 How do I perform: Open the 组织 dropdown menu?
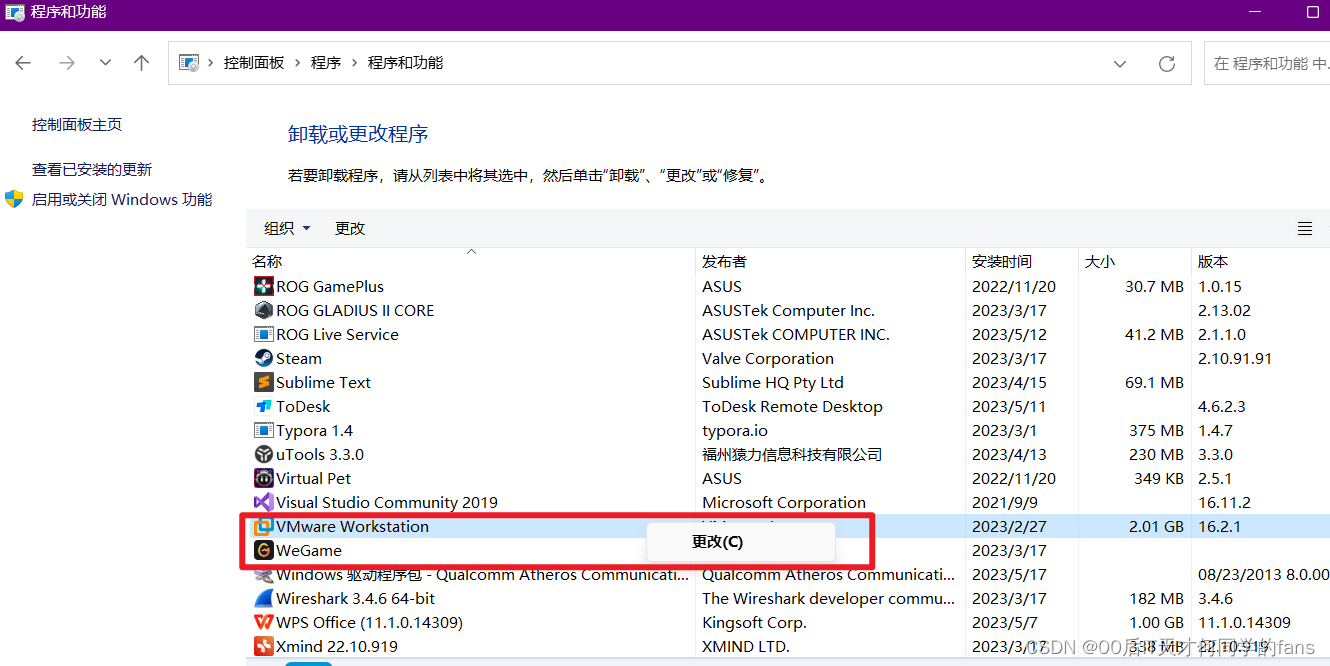[x=287, y=228]
